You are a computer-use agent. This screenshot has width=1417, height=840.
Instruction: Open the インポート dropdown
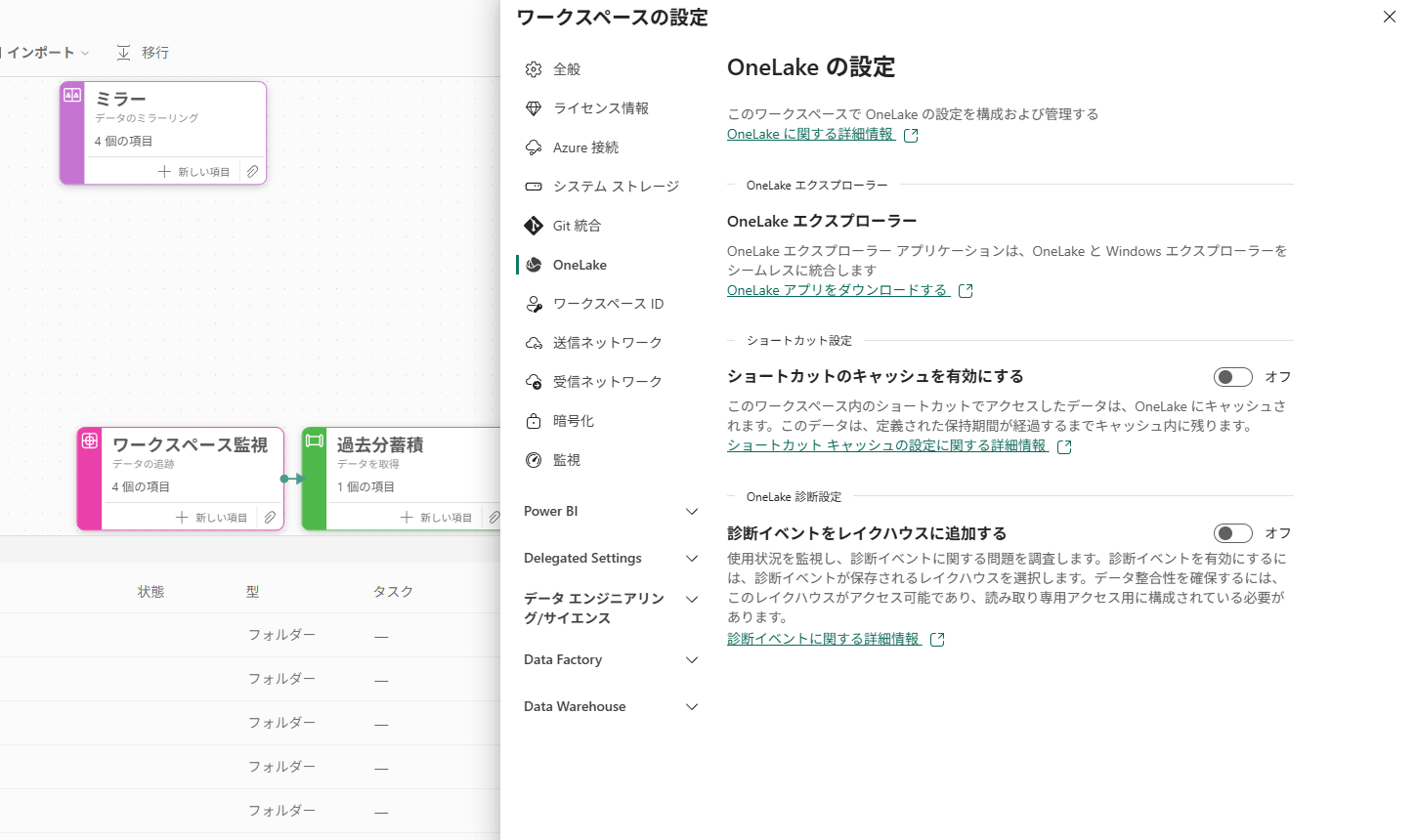click(47, 53)
